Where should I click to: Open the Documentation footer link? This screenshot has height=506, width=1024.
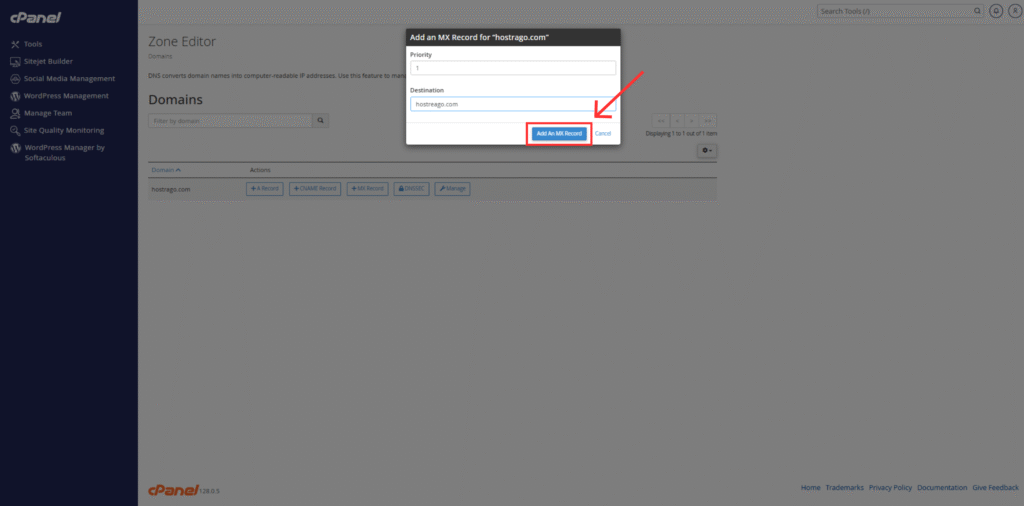[x=942, y=488]
